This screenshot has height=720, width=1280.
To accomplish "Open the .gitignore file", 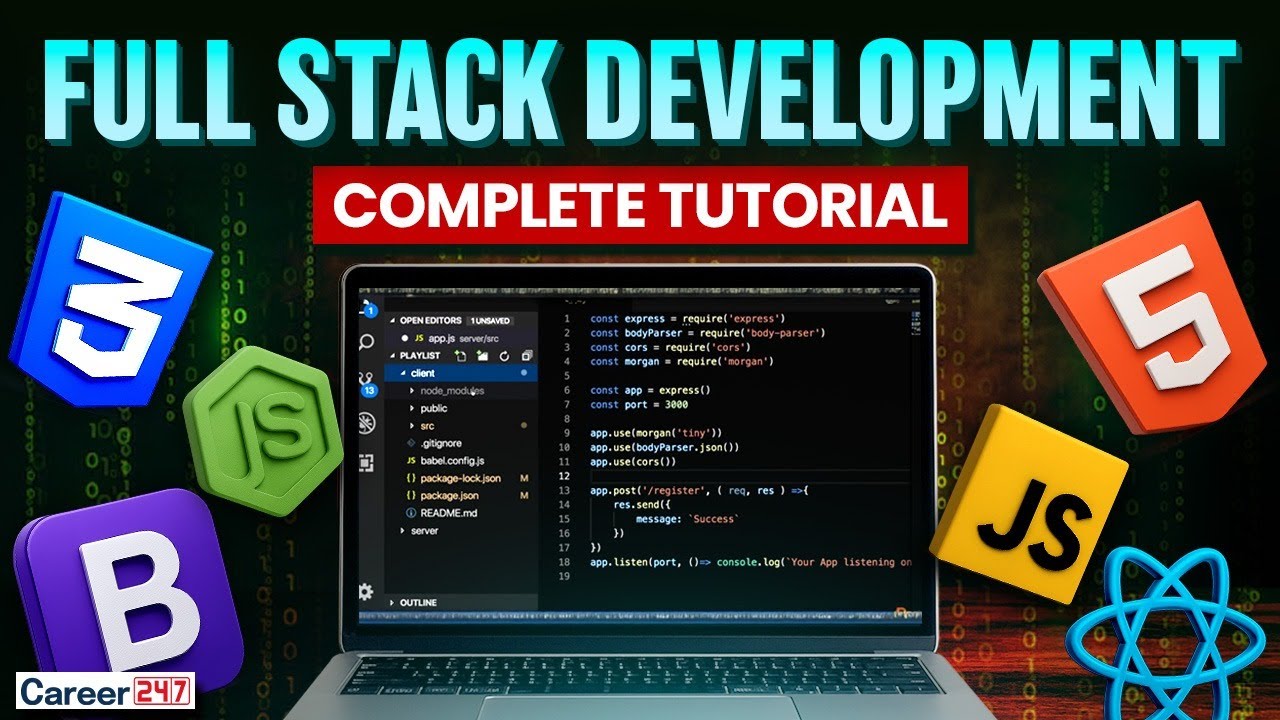I will [461, 443].
